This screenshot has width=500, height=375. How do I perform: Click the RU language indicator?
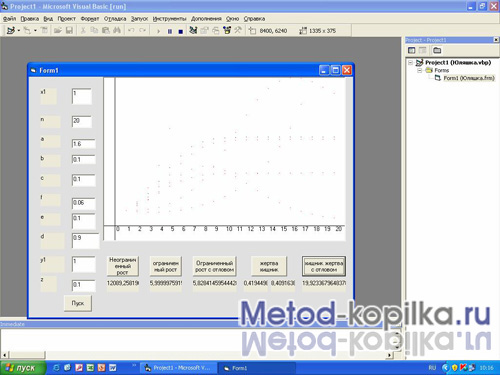click(x=432, y=368)
